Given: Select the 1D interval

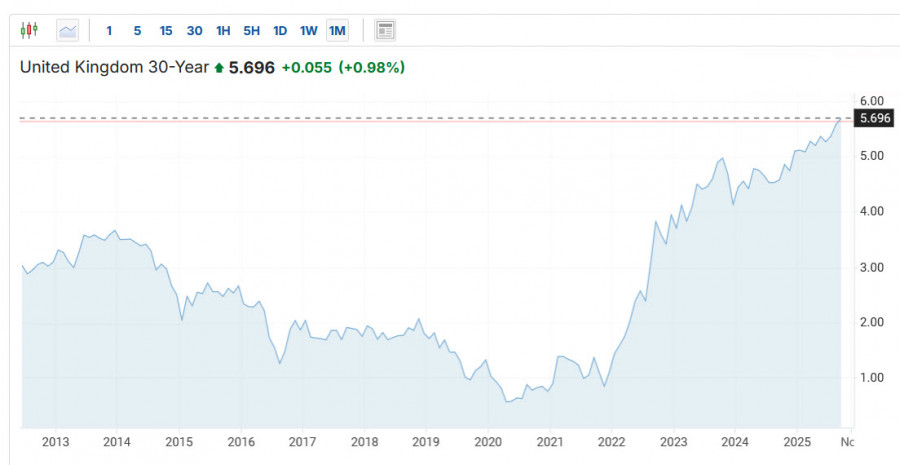Looking at the screenshot, I should click(x=280, y=31).
